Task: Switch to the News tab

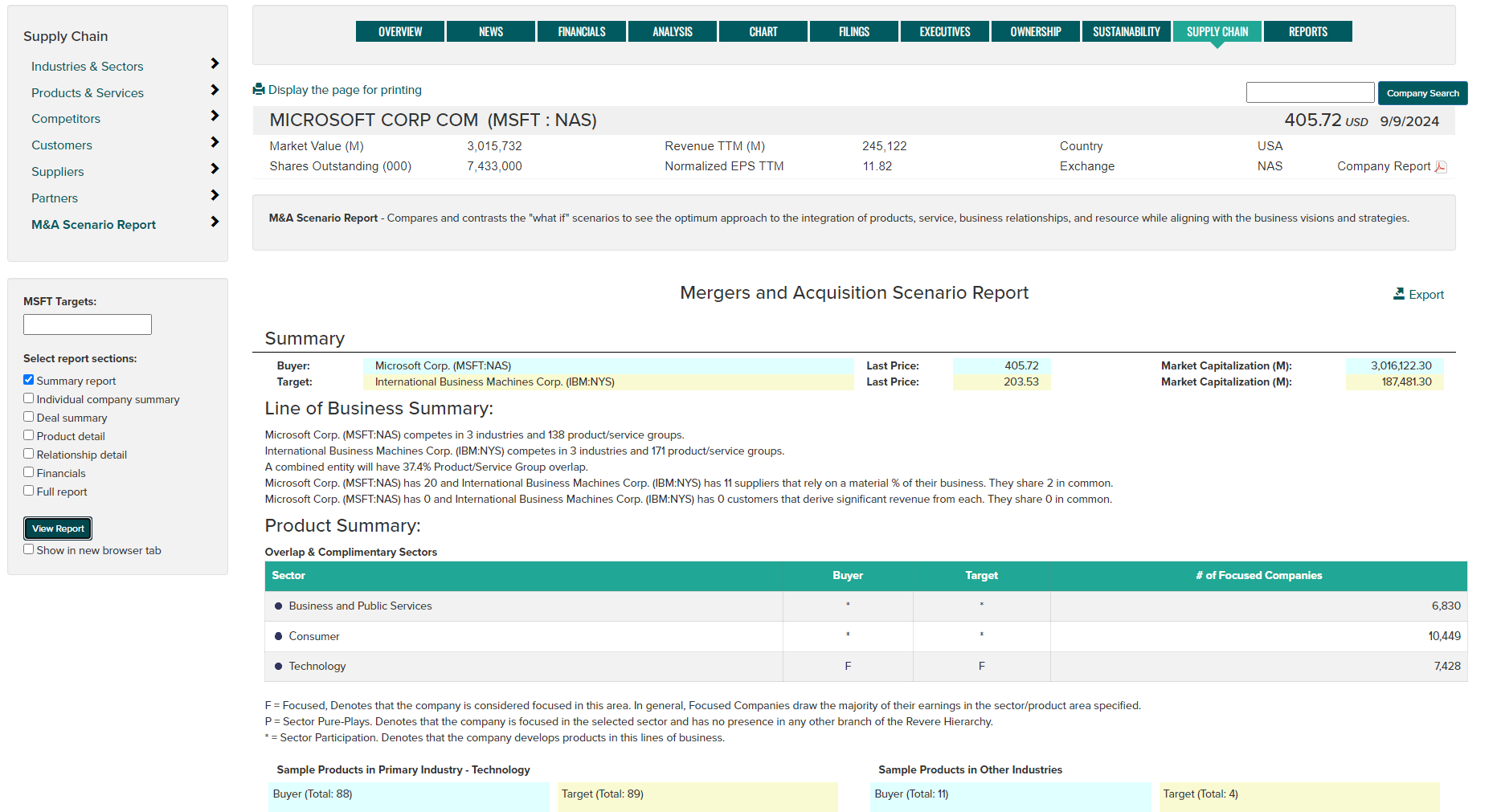Action: [491, 31]
